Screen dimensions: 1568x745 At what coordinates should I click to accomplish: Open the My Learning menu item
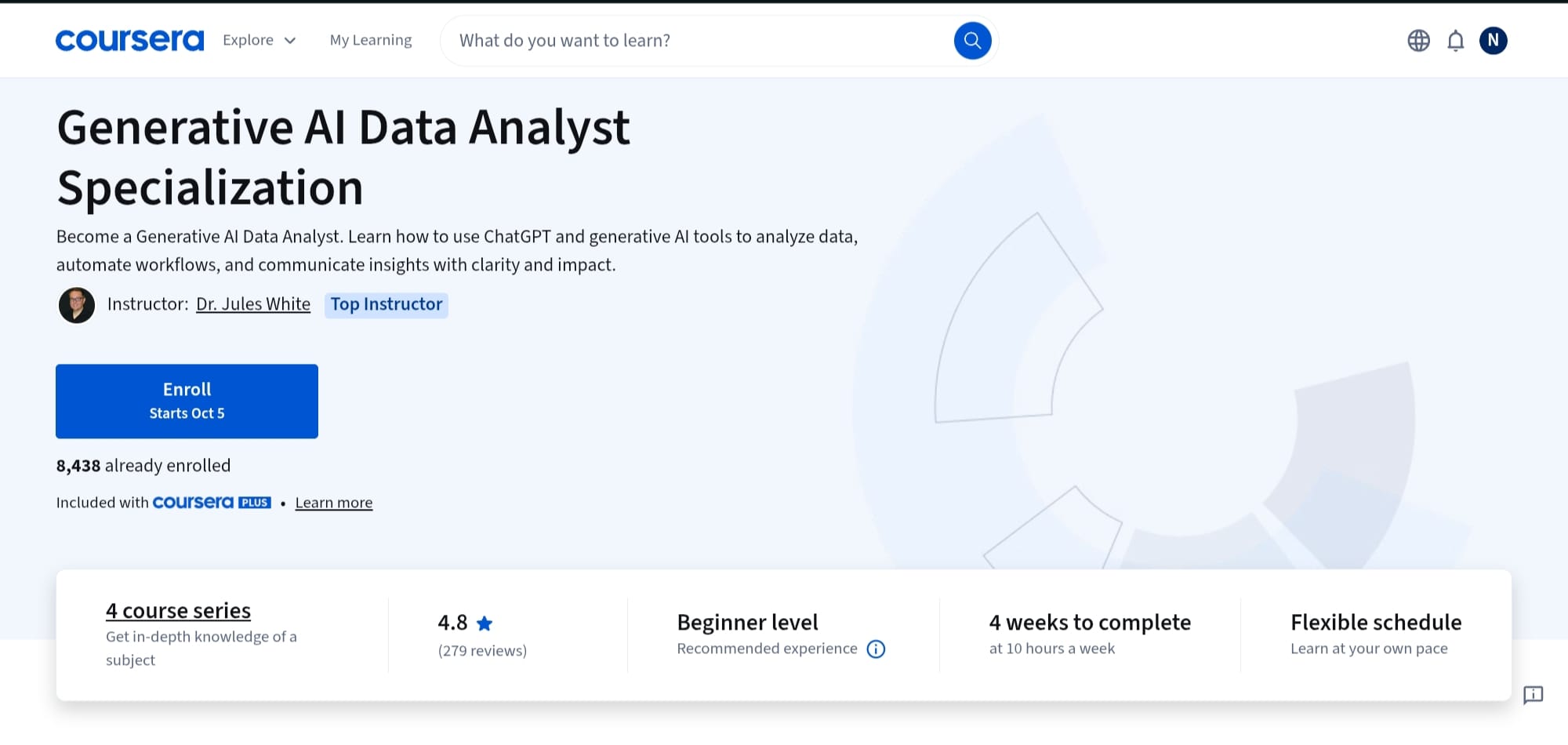[x=370, y=39]
